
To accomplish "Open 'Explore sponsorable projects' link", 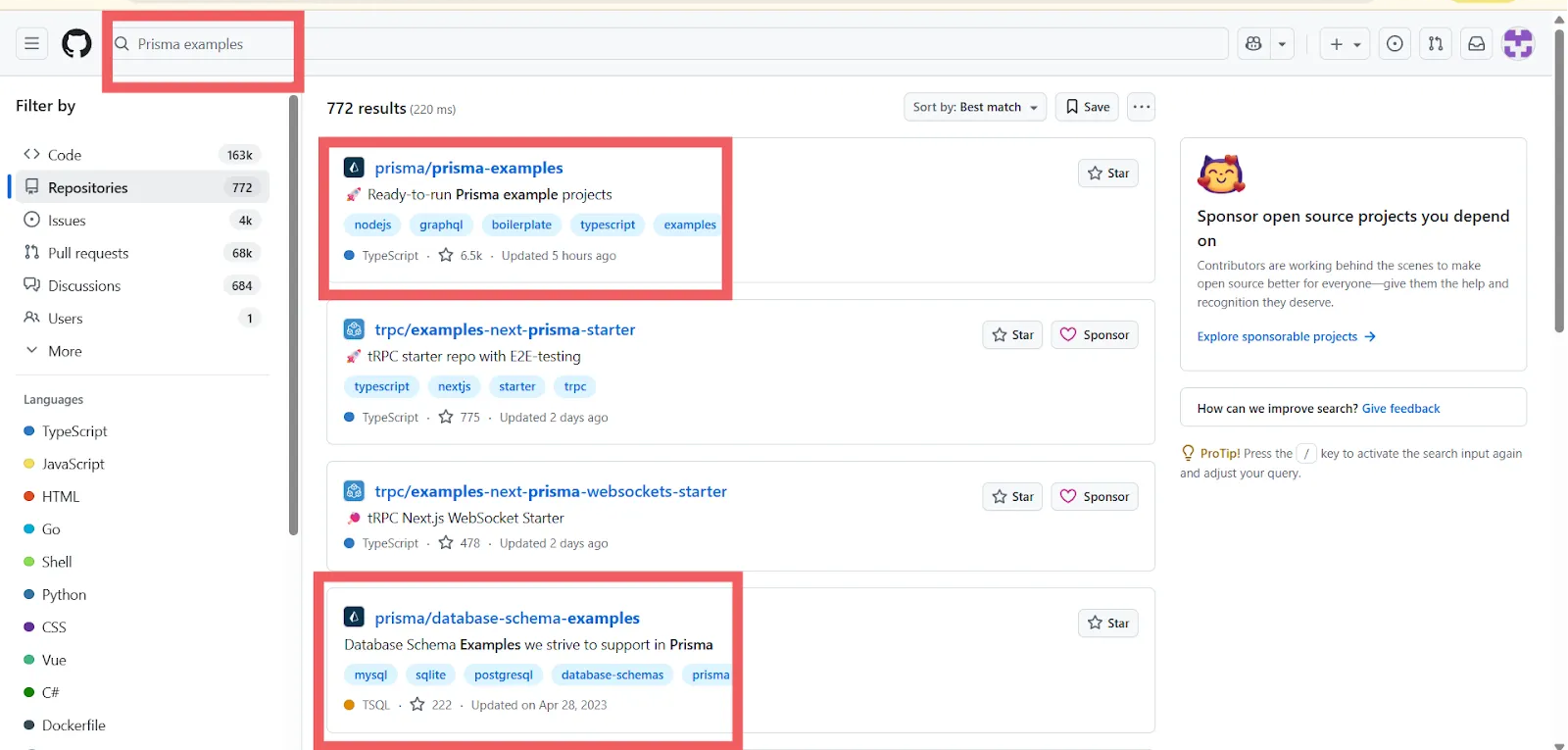I will tap(1287, 336).
